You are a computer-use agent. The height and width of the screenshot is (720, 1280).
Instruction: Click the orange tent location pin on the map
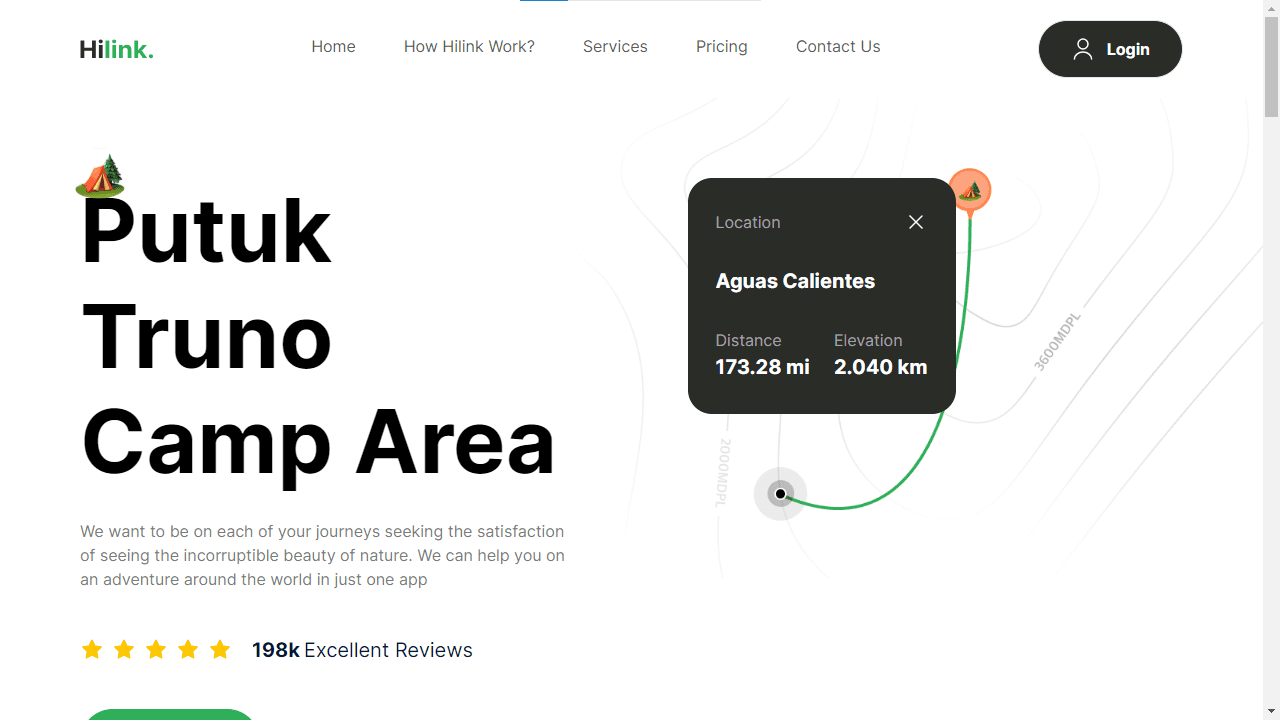click(969, 189)
